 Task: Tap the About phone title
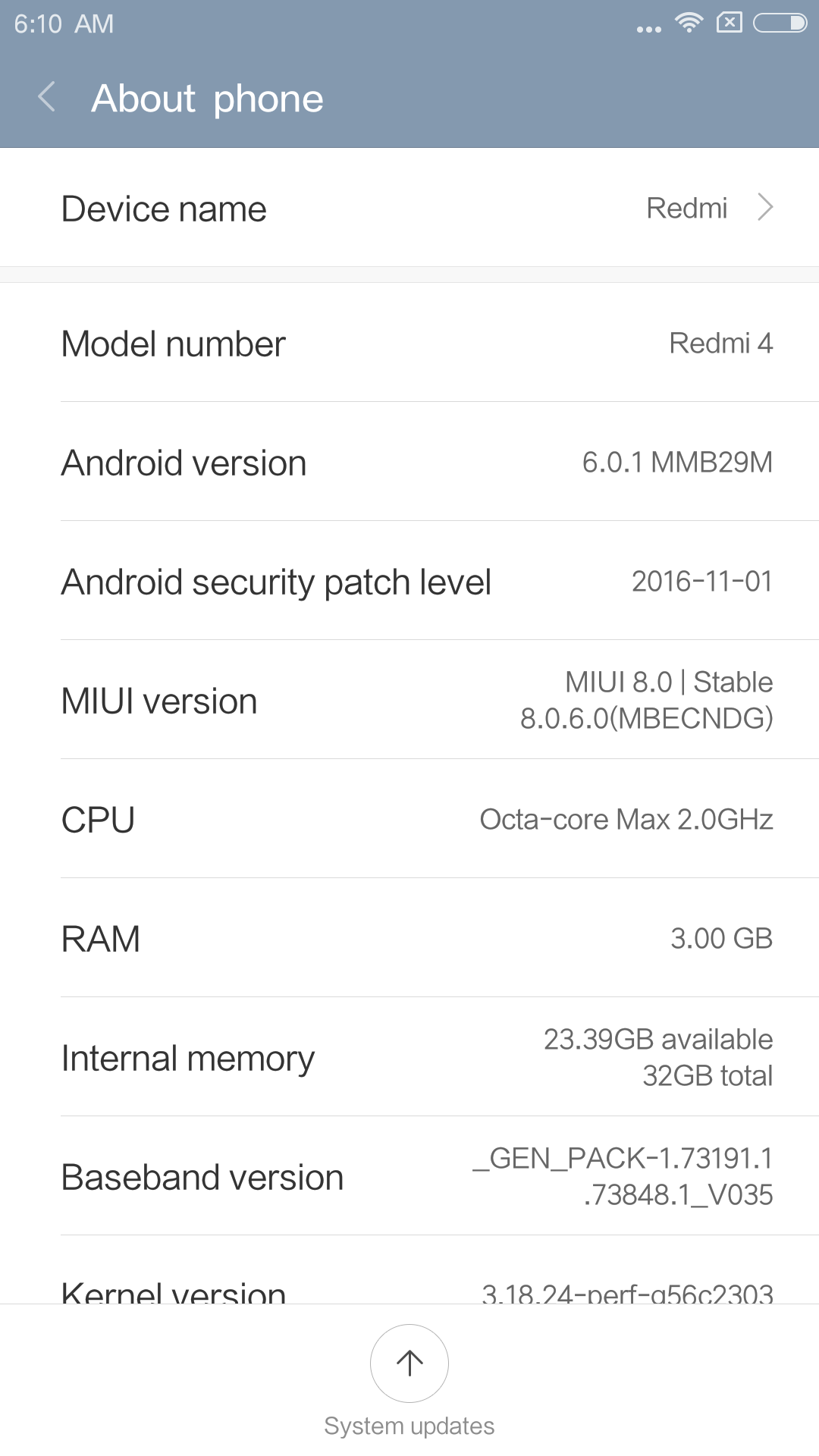tap(207, 99)
